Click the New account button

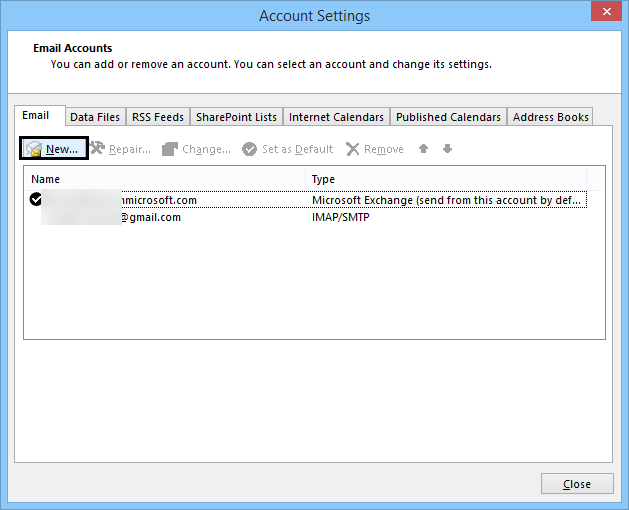click(x=54, y=149)
